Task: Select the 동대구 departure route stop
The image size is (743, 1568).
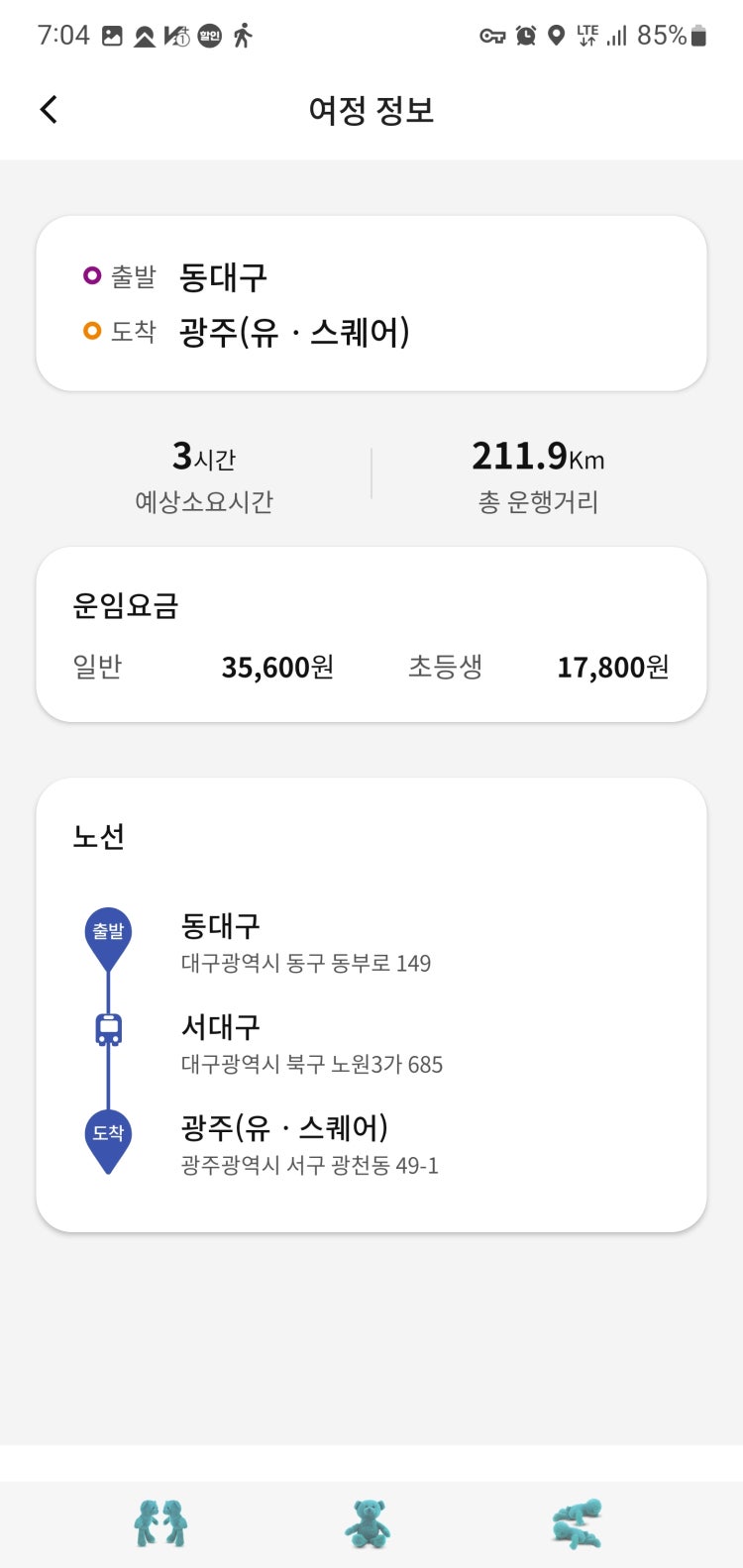Action: point(305,943)
